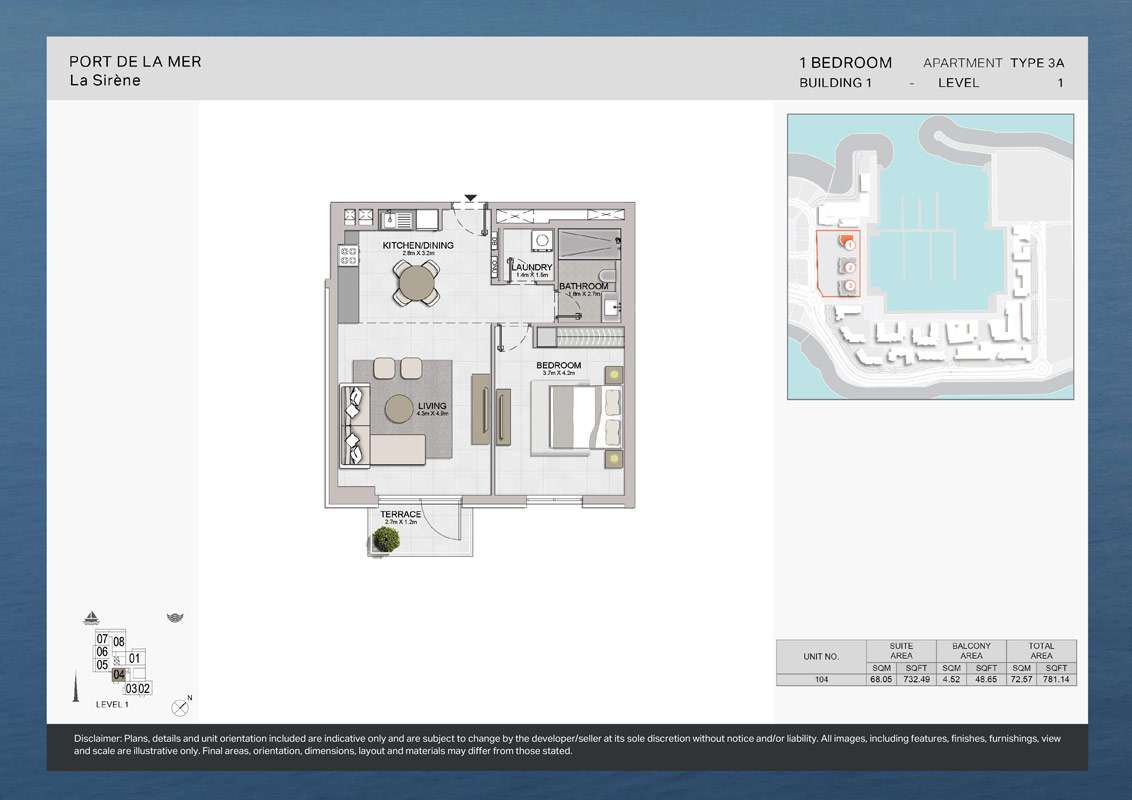Click the sailboat icon above key plan

pyautogui.click(x=92, y=617)
